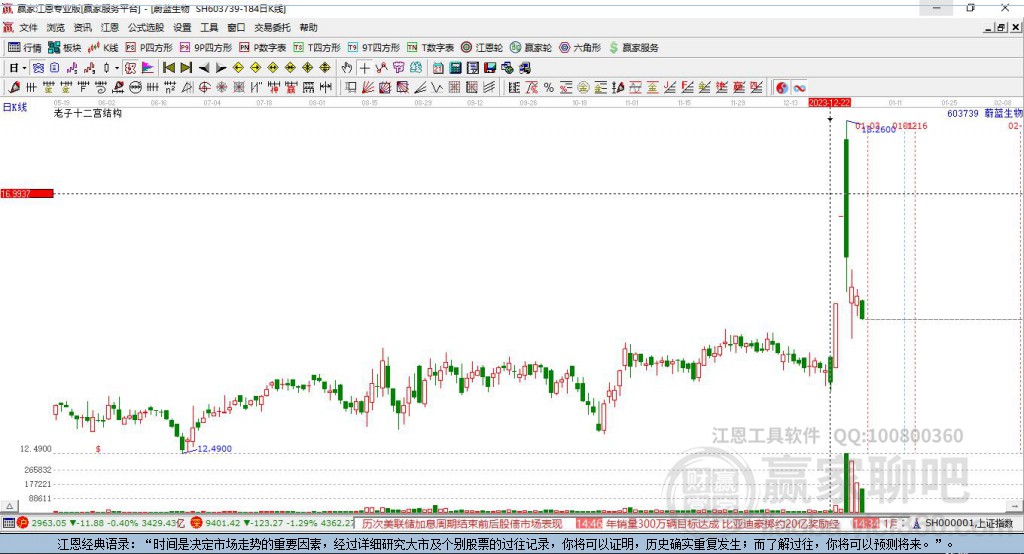Open the T四方形 tool
This screenshot has width=1024, height=554.
point(317,48)
